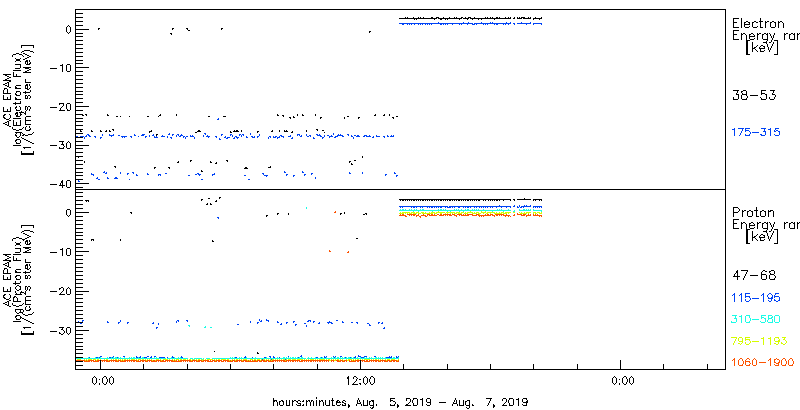Select the 38-53 electron energy label
Viewport: 800px width, 410px height.
coord(754,95)
